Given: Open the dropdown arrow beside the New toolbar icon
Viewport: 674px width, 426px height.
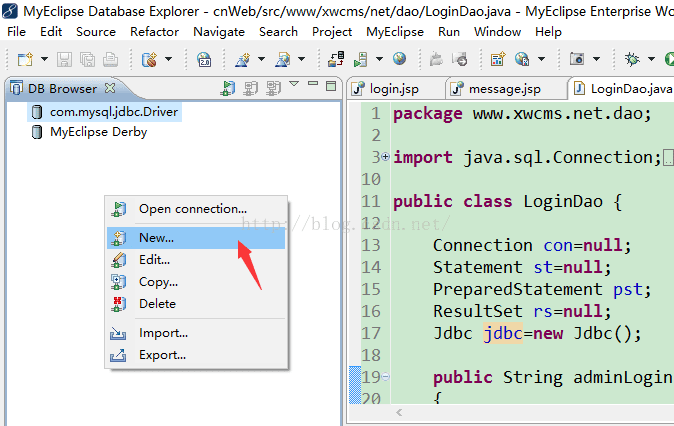Looking at the screenshot, I should [x=44, y=59].
